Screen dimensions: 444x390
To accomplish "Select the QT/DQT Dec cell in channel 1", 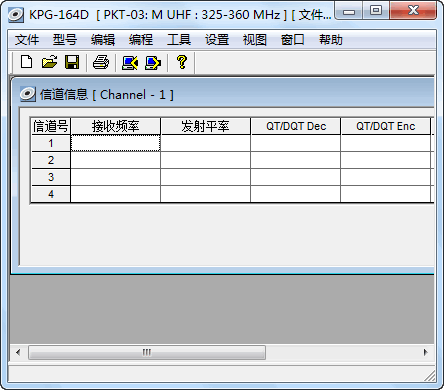I will [295, 143].
